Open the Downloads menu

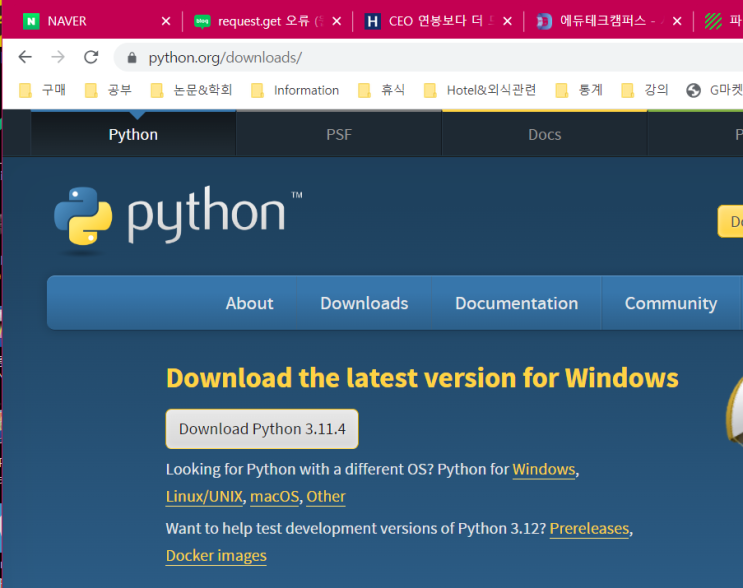(x=364, y=303)
